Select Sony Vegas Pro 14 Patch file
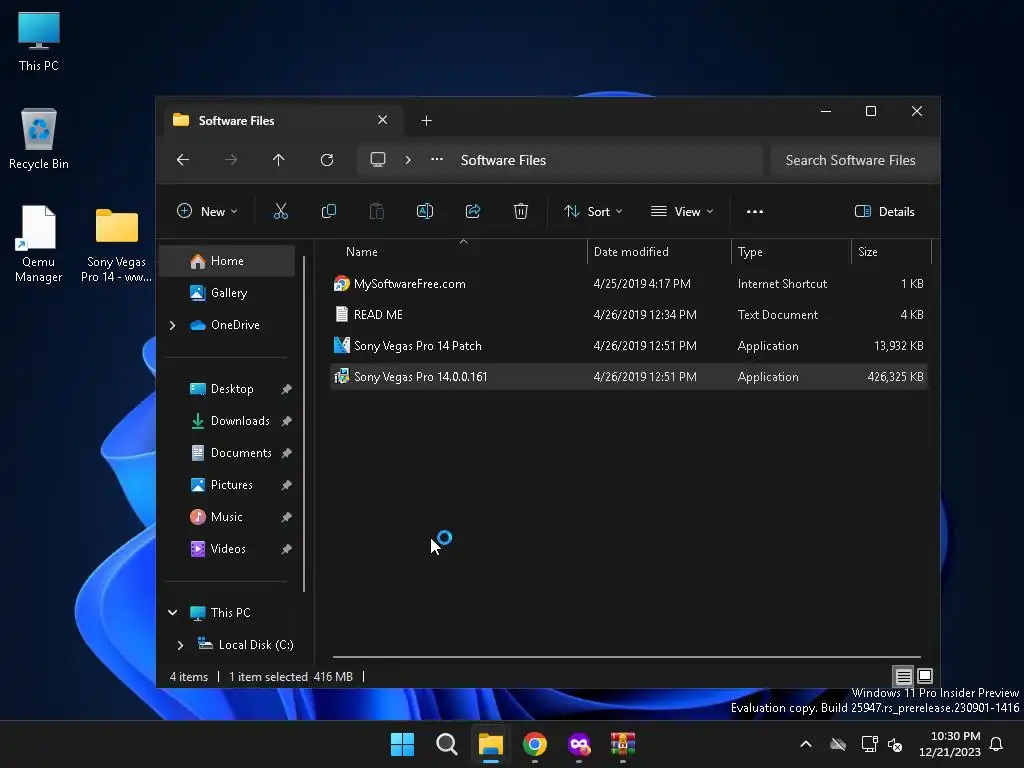The image size is (1024, 768). [x=628, y=346]
